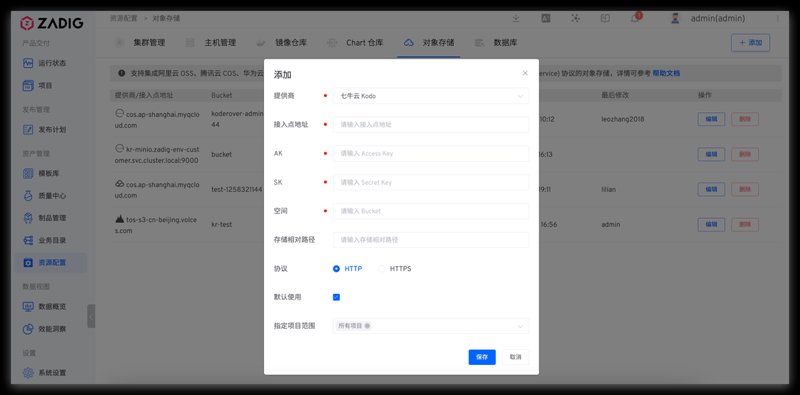Image resolution: width=800 pixels, height=395 pixels.
Task: Focus the 存储相对路径 input field
Action: [431, 240]
